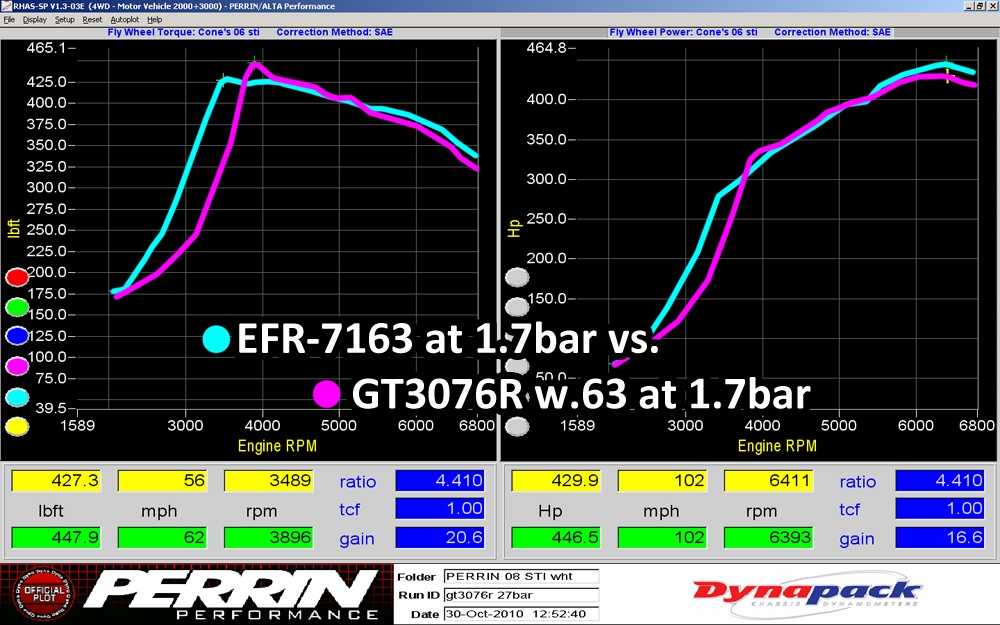Open the Reset menu
This screenshot has width=1000, height=625.
click(92, 20)
